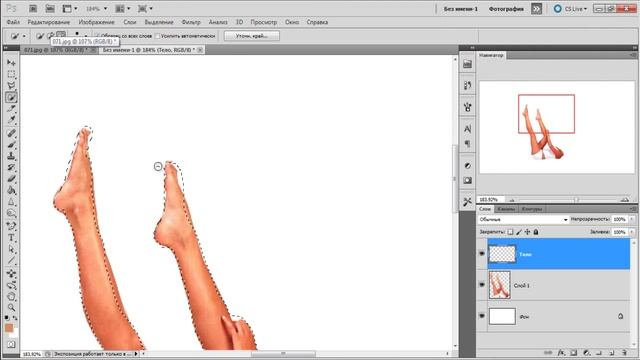This screenshot has width=640, height=360.
Task: Open the Tool Presets dock icon
Action: [467, 202]
